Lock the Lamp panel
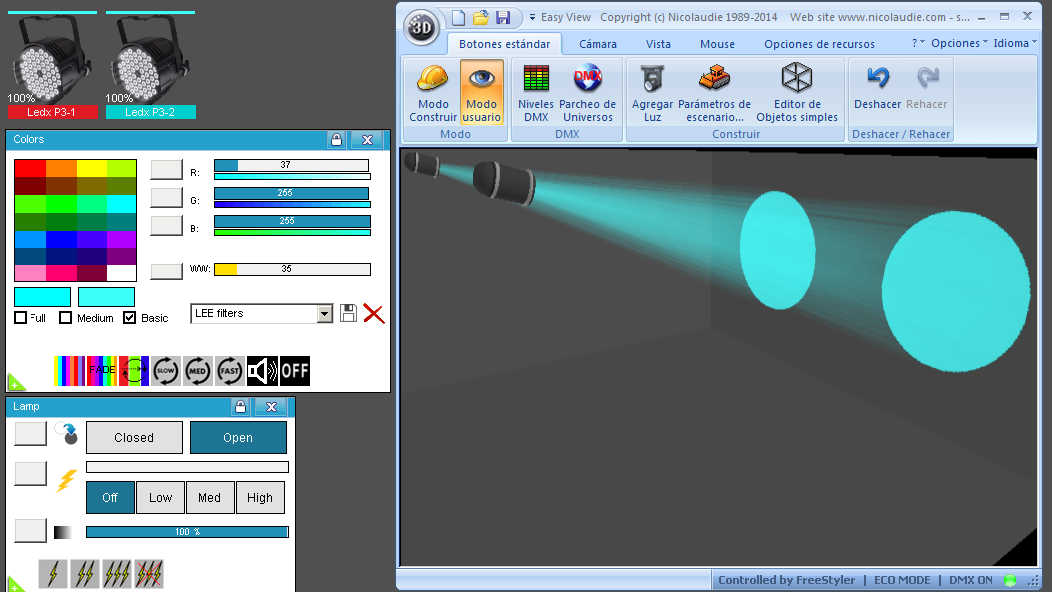Image resolution: width=1052 pixels, height=592 pixels. tap(240, 407)
